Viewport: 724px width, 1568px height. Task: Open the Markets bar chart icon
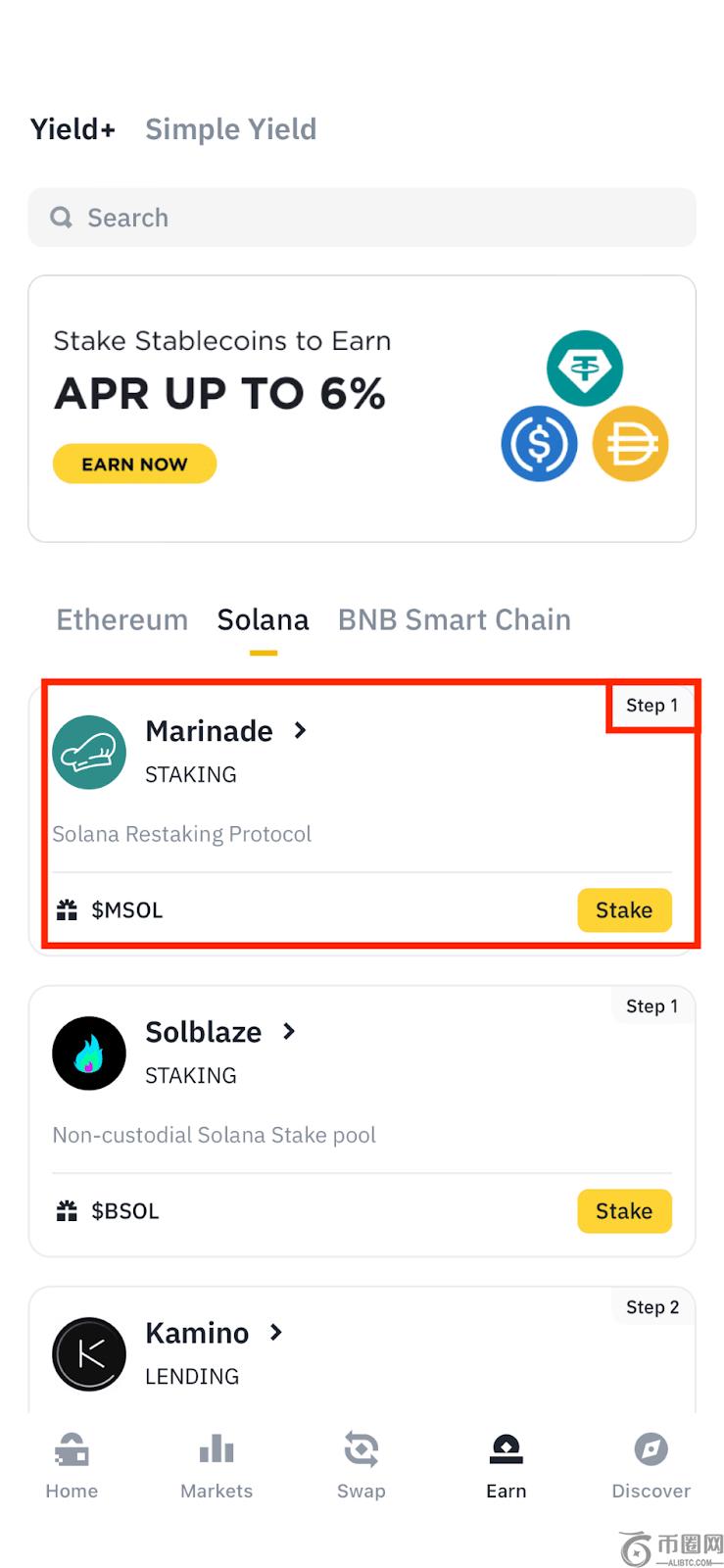[217, 1448]
